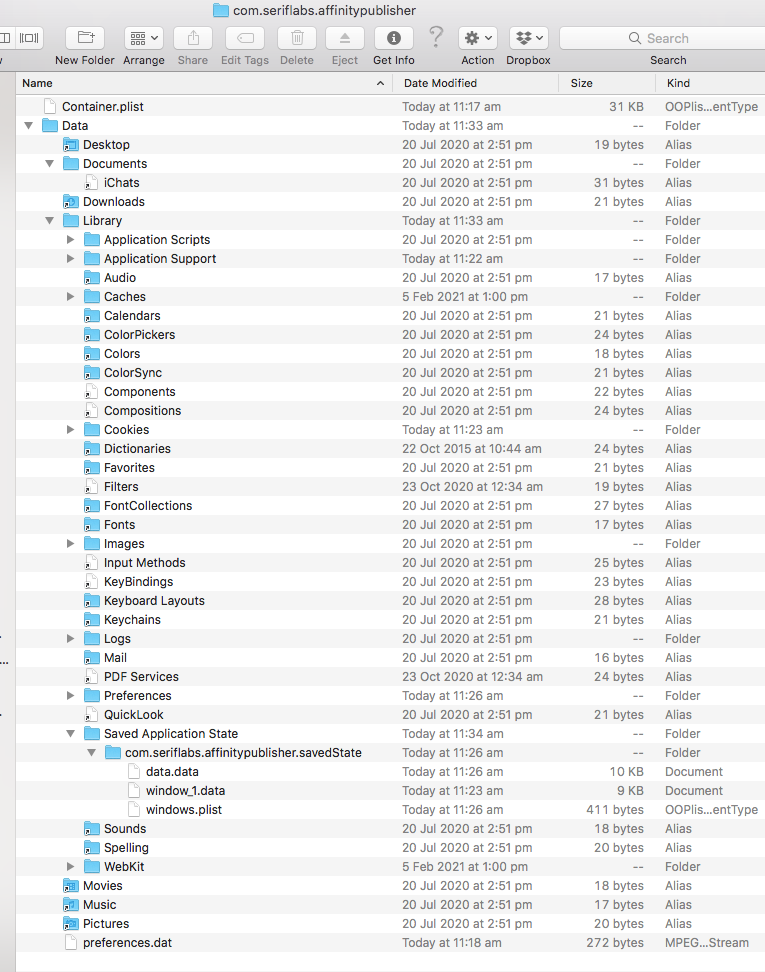Expand the Application Scripts folder
The width and height of the screenshot is (765, 972).
click(x=71, y=240)
